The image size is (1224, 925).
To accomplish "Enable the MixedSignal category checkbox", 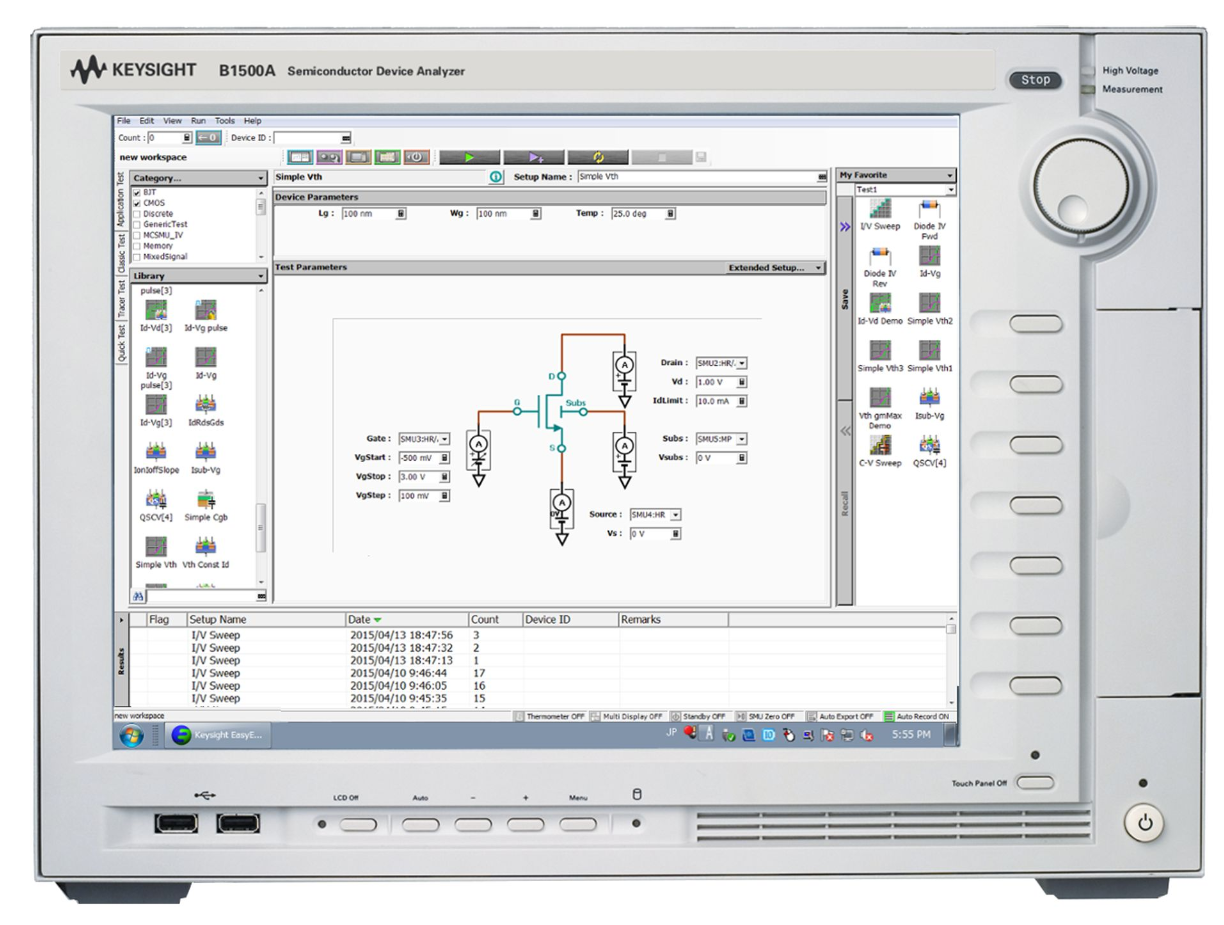I will point(137,256).
